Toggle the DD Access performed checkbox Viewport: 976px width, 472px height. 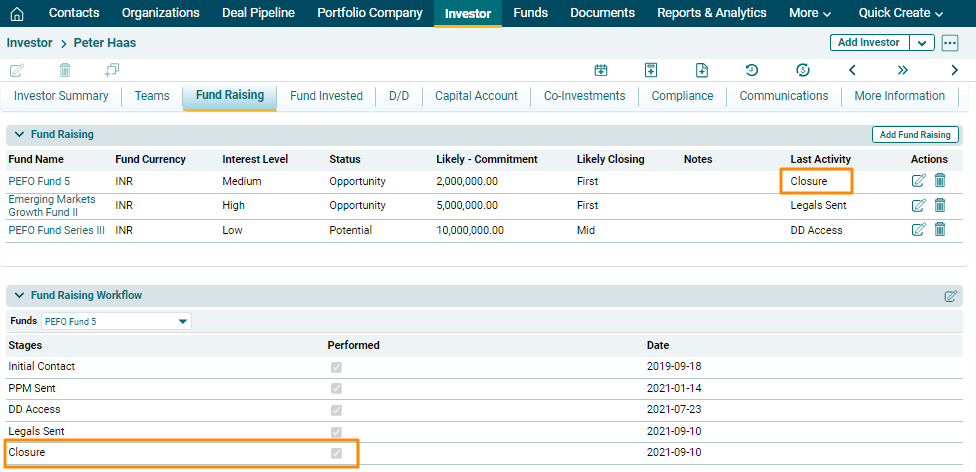(x=337, y=410)
